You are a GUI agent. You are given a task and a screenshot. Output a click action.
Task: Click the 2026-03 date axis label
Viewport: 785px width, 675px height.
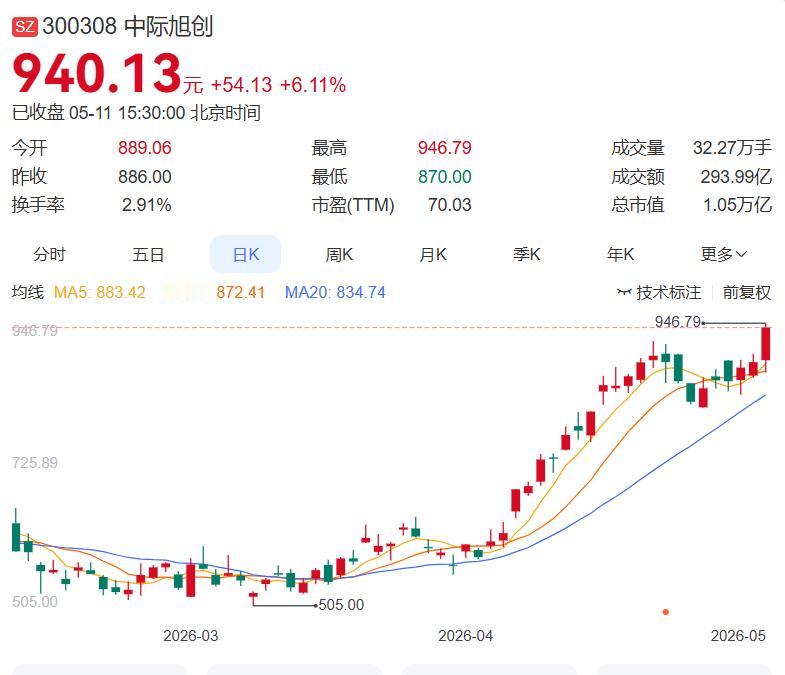[x=191, y=636]
